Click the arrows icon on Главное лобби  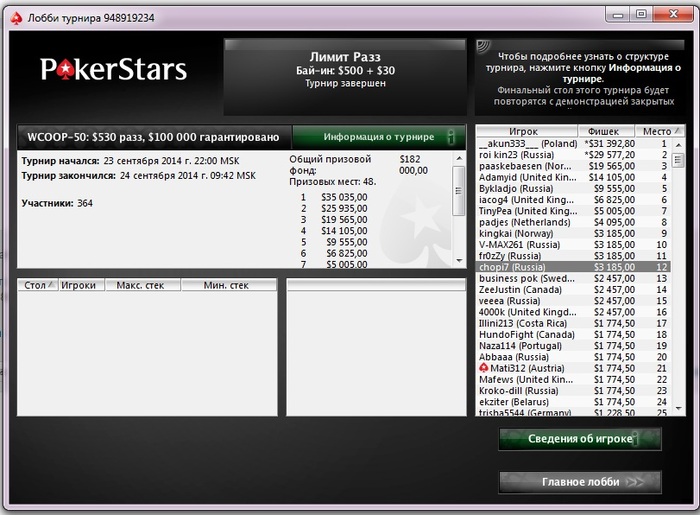[635, 482]
